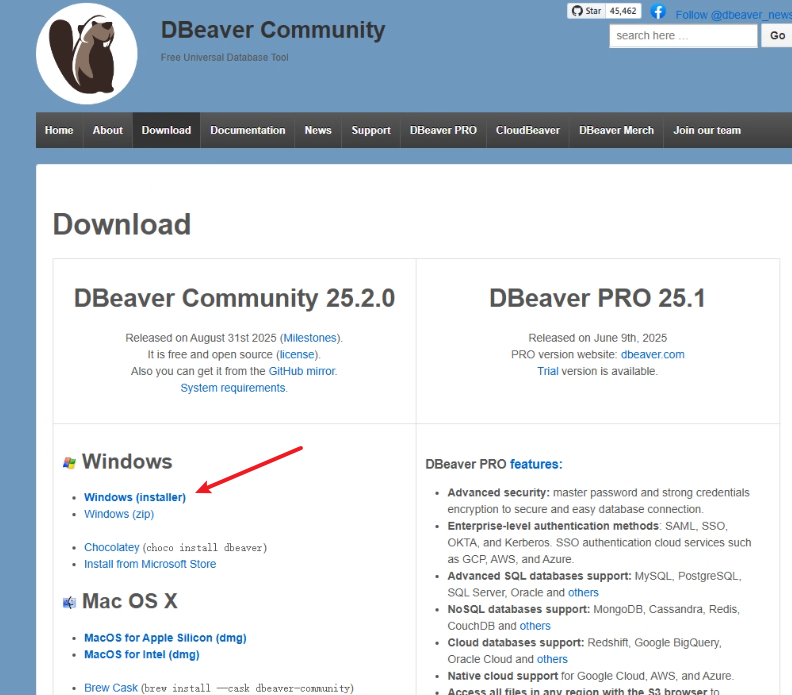Open the DBeaver Merch menu item
Screen dimensions: 792x695
point(616,130)
